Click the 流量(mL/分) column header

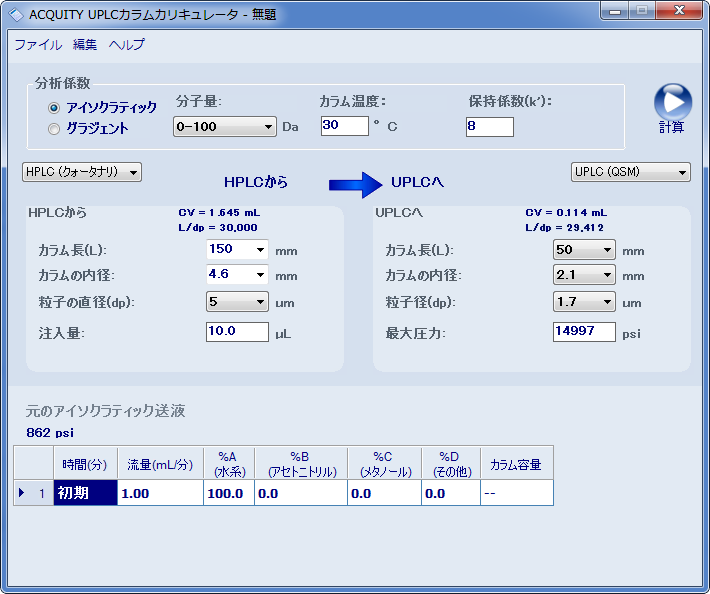[x=160, y=464]
